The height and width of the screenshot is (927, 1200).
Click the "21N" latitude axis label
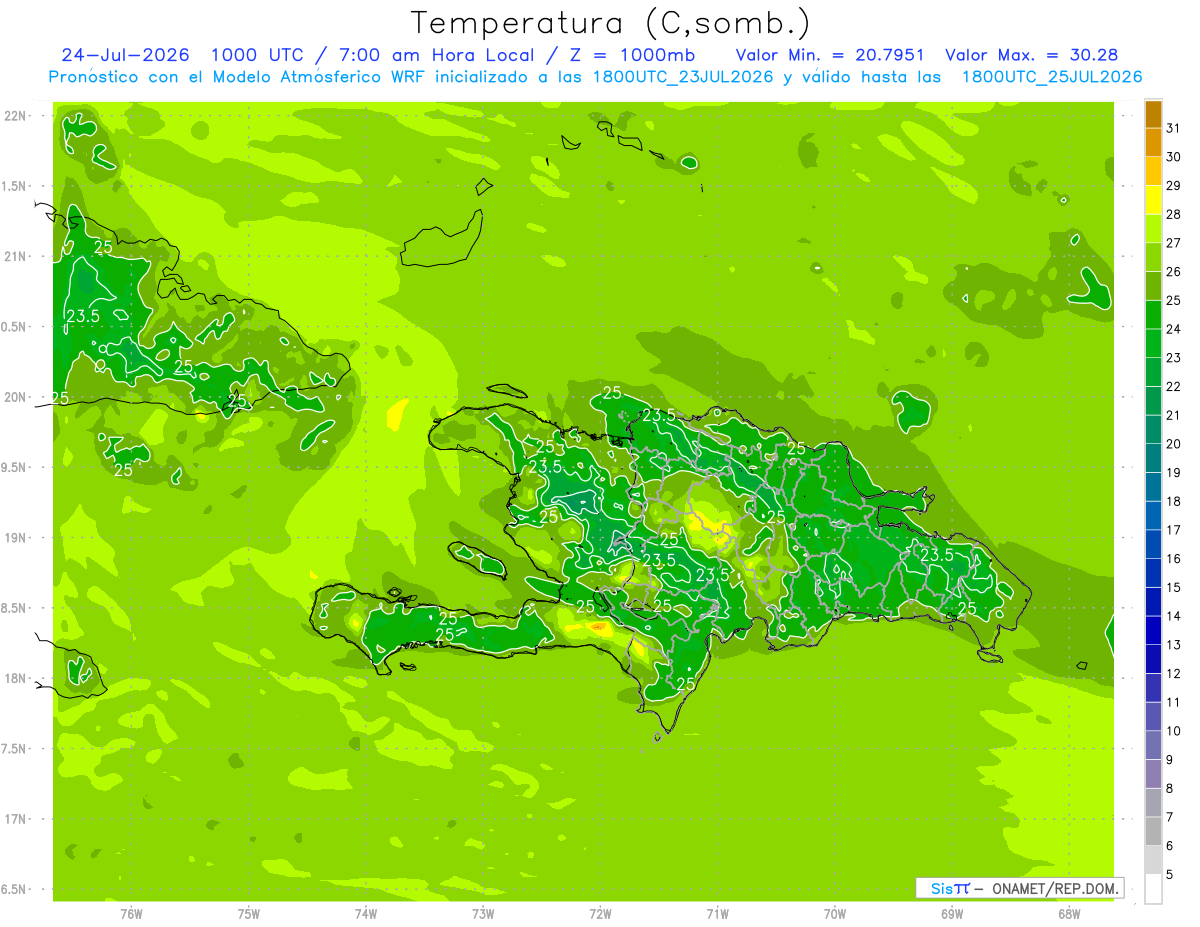click(15, 256)
